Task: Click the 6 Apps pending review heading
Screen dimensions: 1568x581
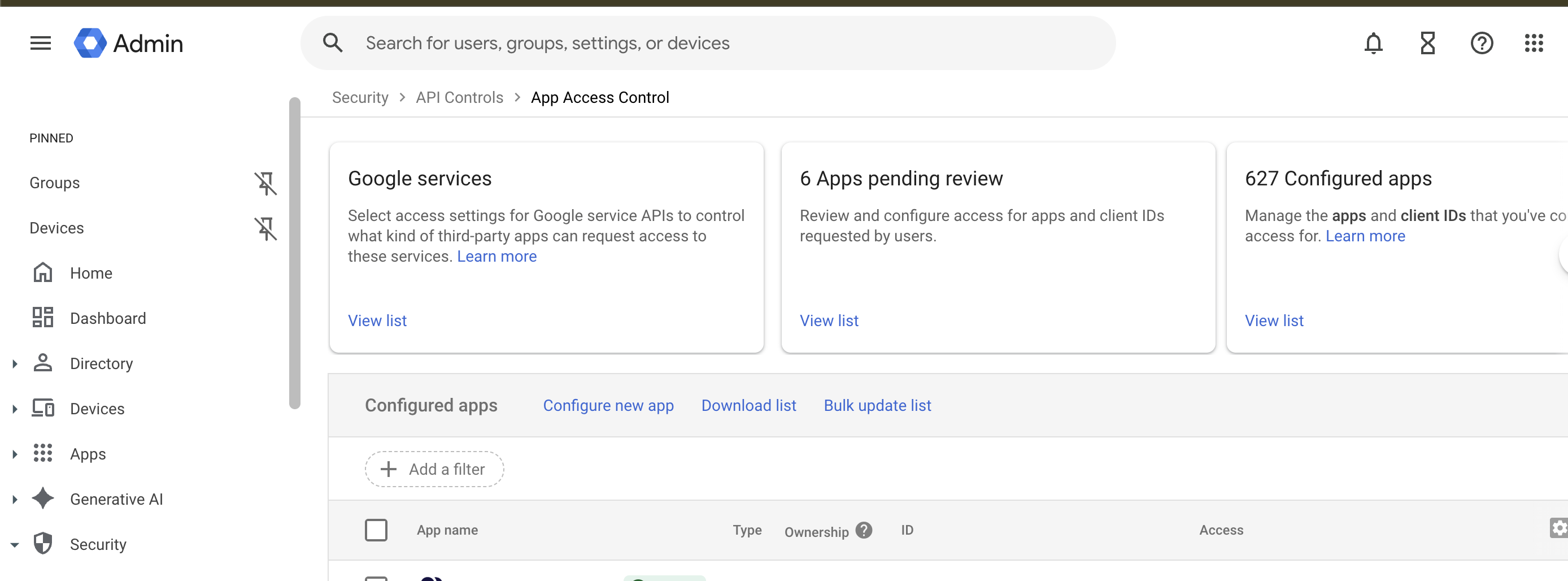Action: (x=901, y=179)
